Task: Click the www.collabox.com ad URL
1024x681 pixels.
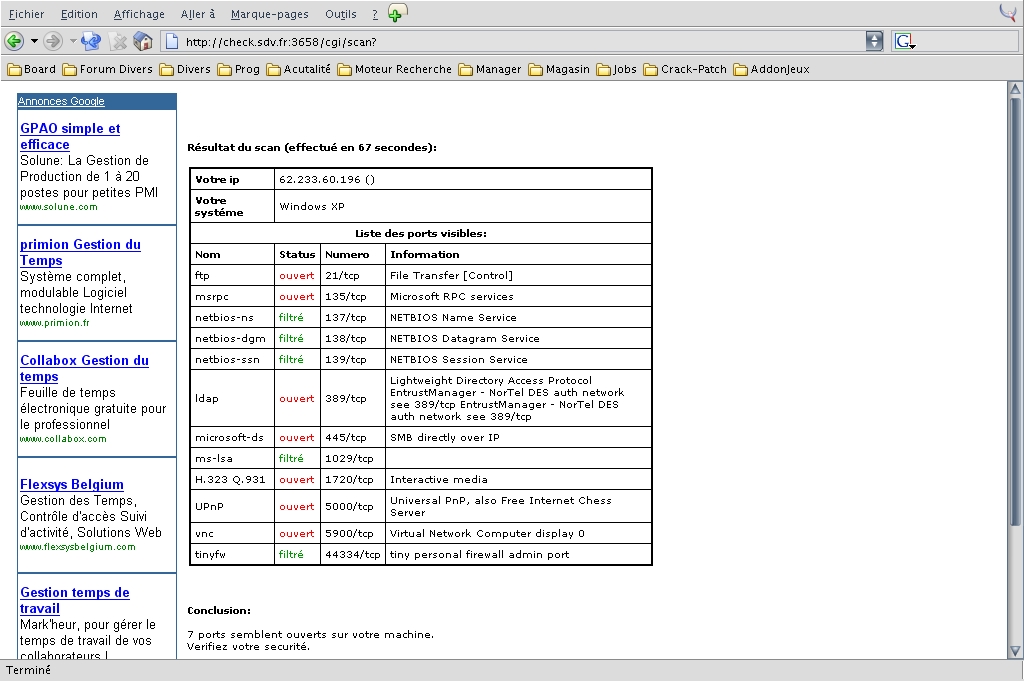Action: (x=63, y=439)
